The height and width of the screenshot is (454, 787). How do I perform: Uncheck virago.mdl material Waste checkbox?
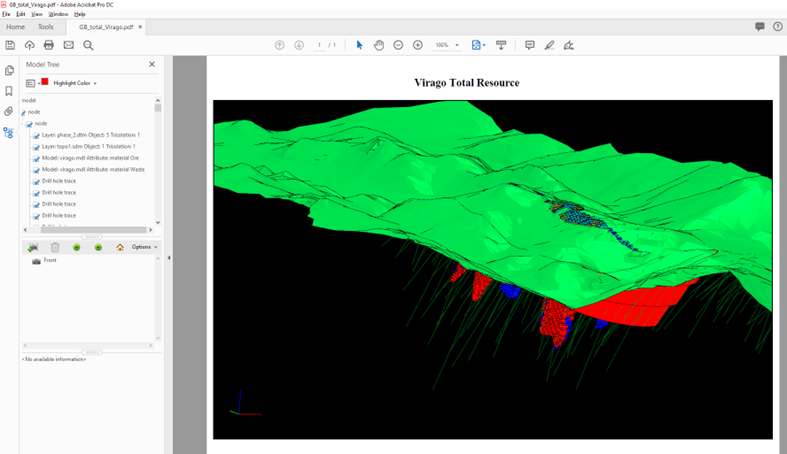click(36, 171)
